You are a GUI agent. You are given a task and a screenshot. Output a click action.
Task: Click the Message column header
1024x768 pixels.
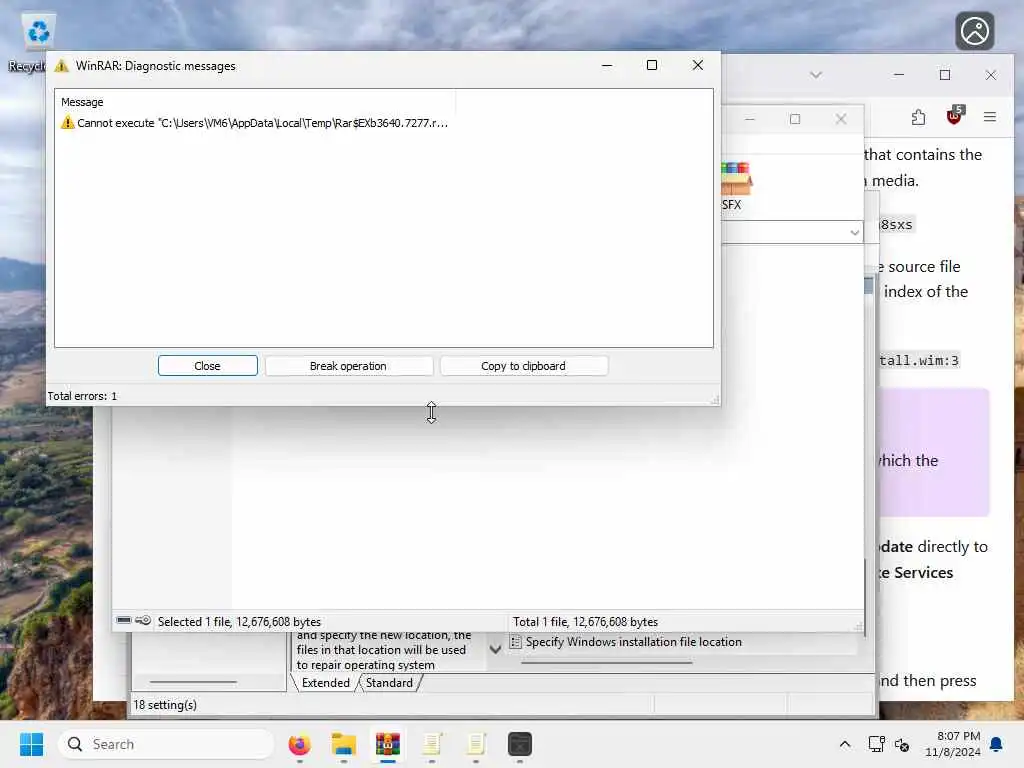point(82,102)
